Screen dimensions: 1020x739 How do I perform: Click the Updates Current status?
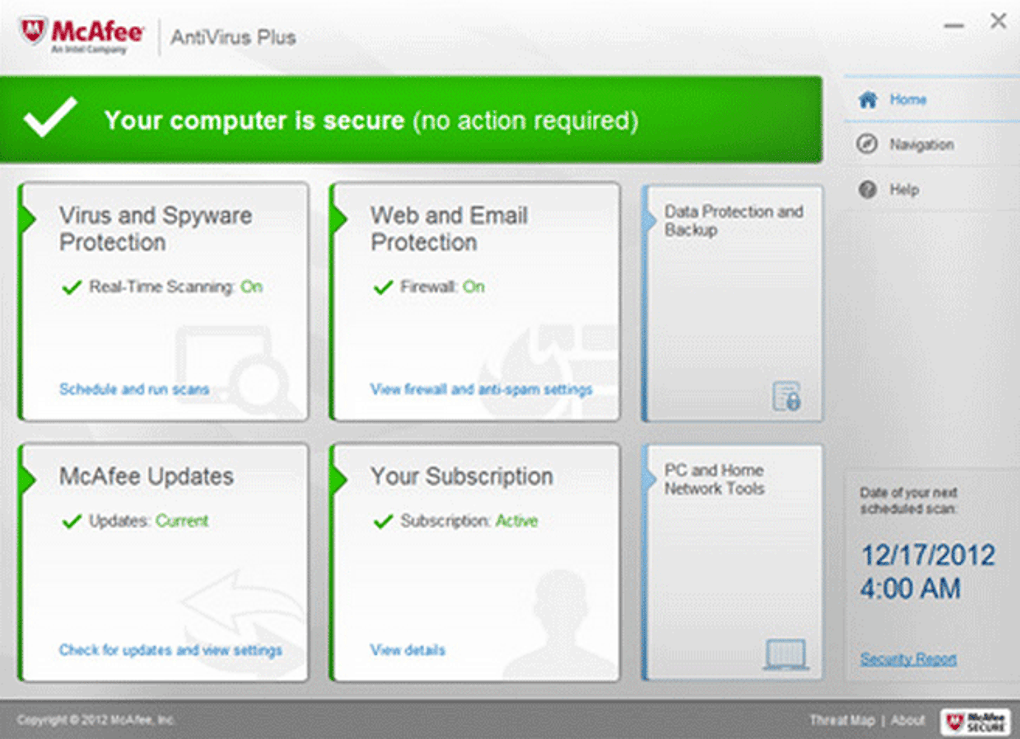tap(181, 521)
